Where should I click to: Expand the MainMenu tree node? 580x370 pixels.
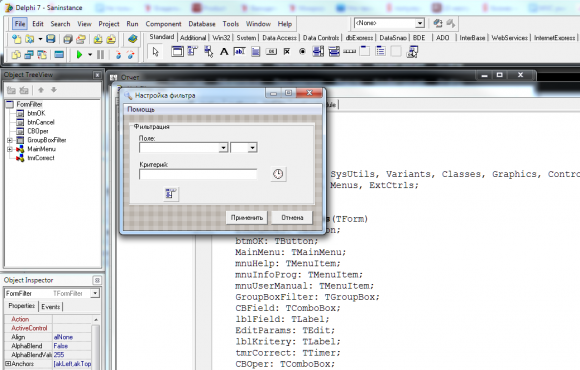pyautogui.click(x=10, y=149)
